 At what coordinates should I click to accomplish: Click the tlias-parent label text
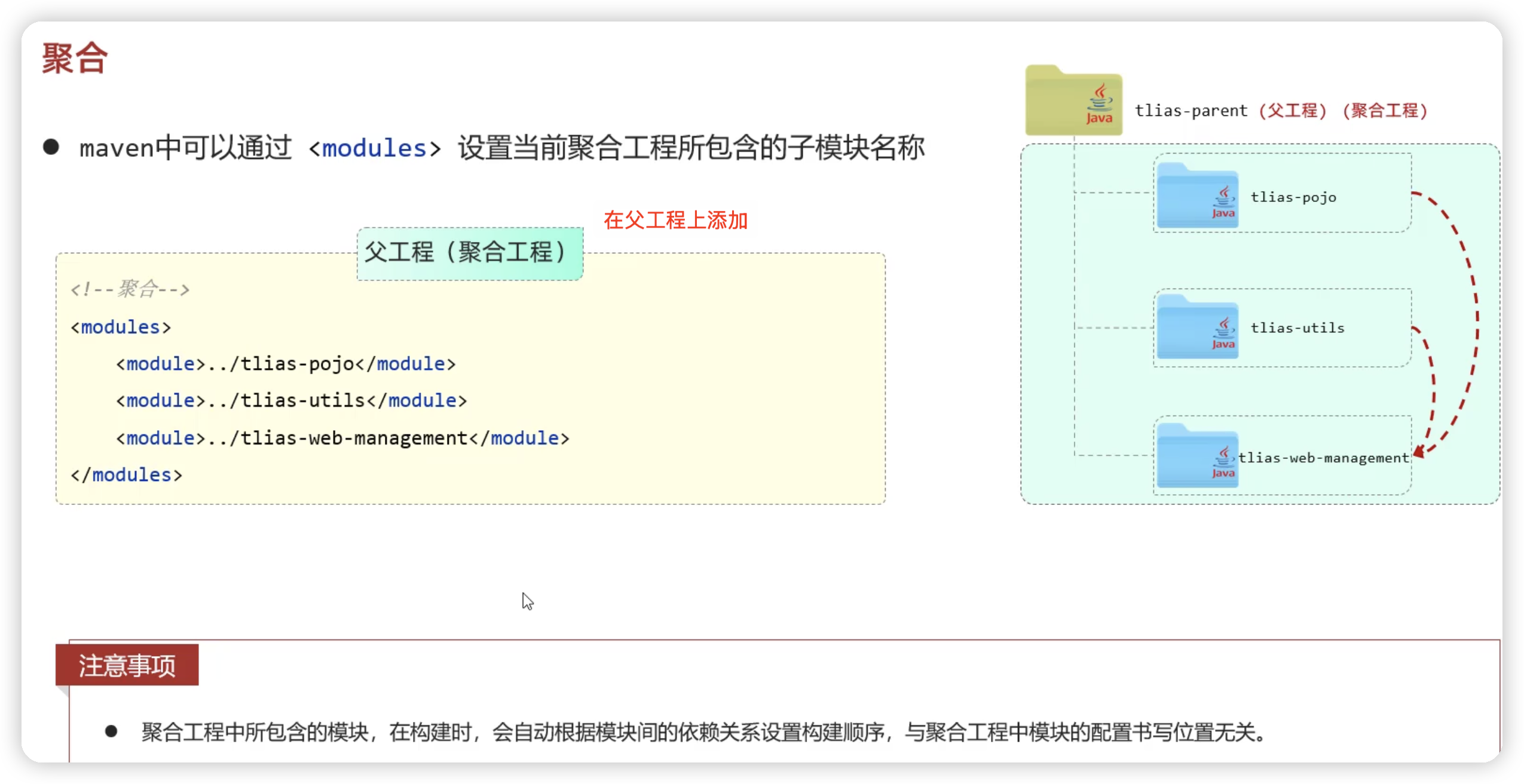pos(1191,111)
